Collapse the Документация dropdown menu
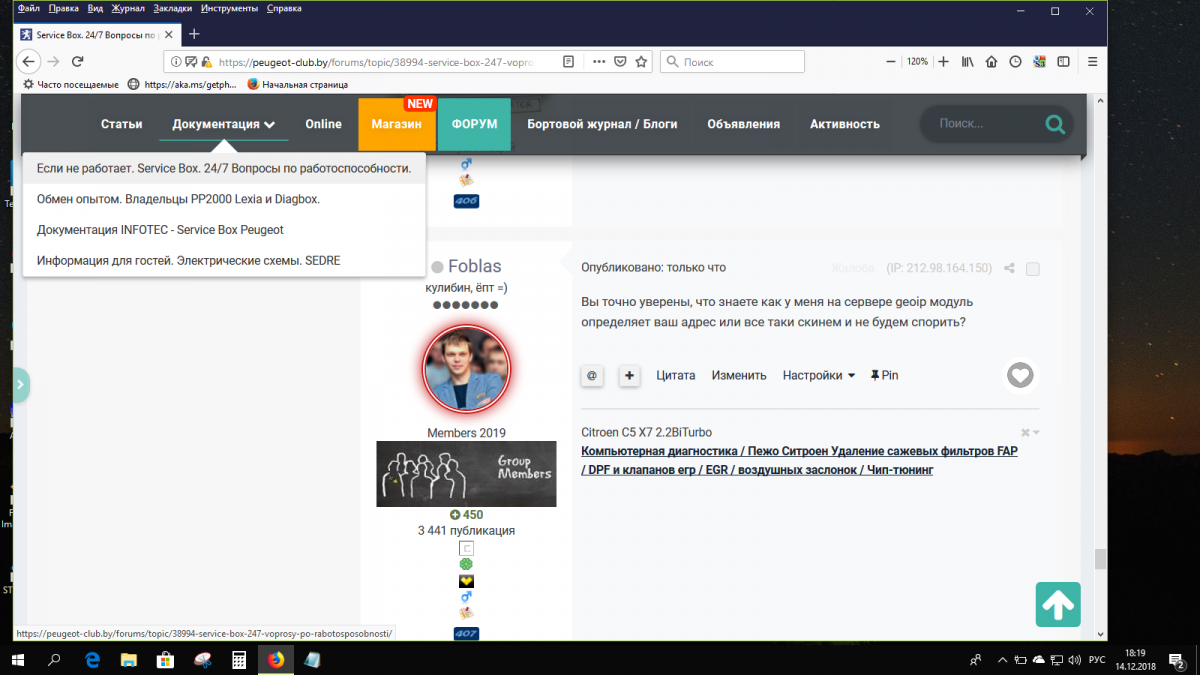The image size is (1200, 675). [x=223, y=124]
